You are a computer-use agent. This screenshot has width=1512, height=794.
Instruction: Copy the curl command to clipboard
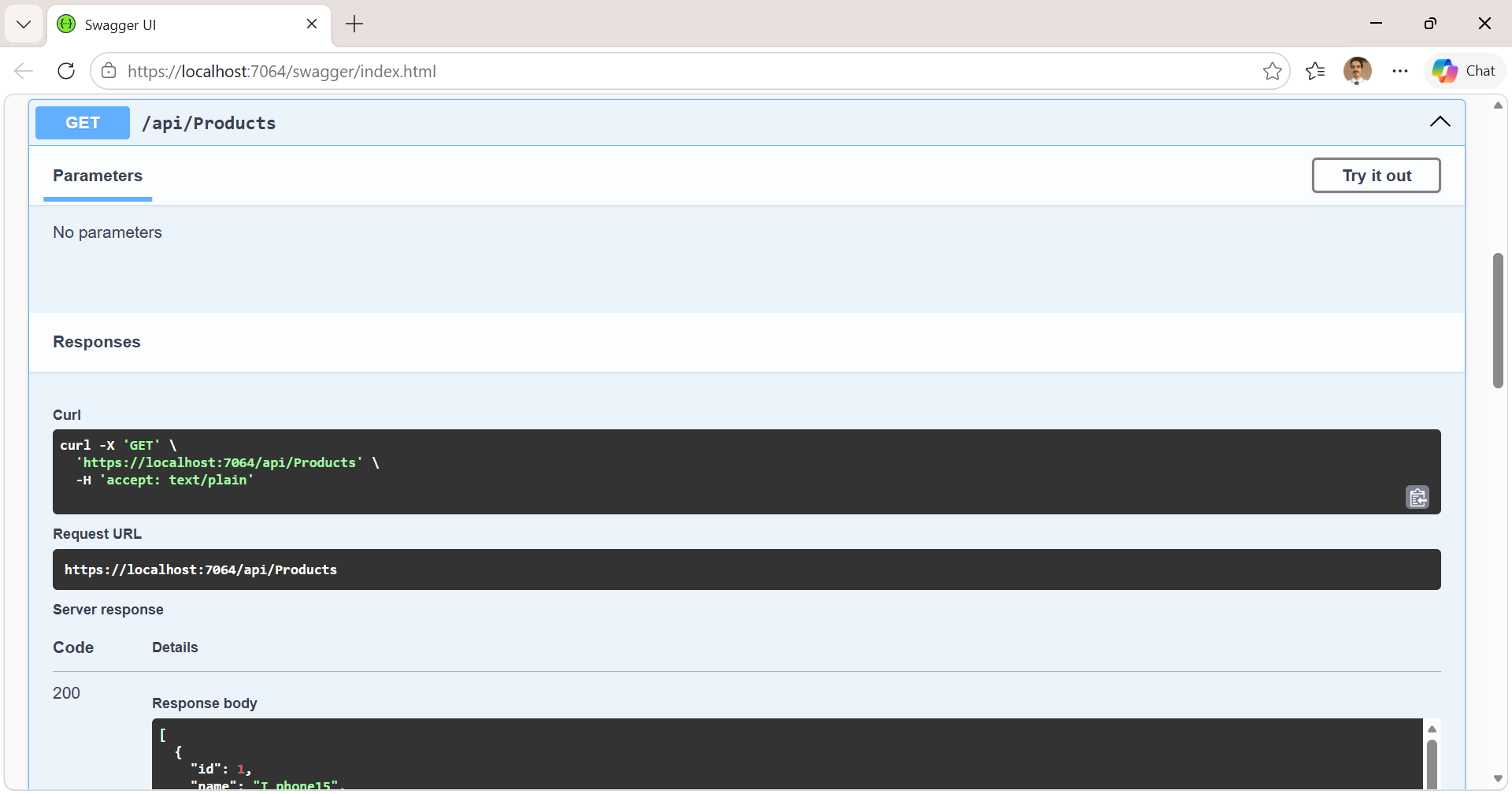click(1417, 497)
